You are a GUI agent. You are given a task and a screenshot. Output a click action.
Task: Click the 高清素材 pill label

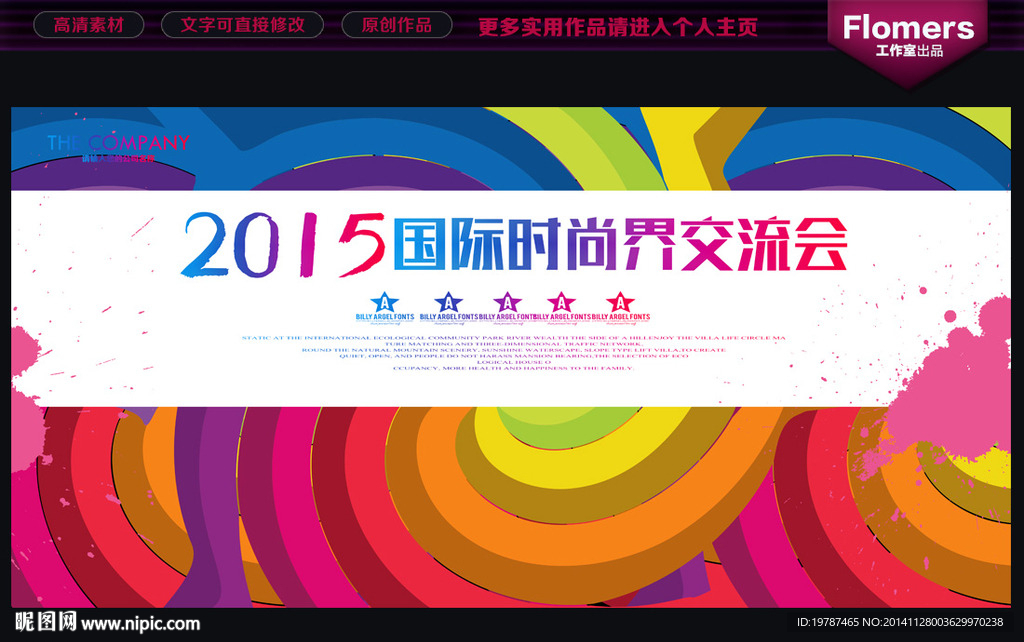pyautogui.click(x=88, y=25)
